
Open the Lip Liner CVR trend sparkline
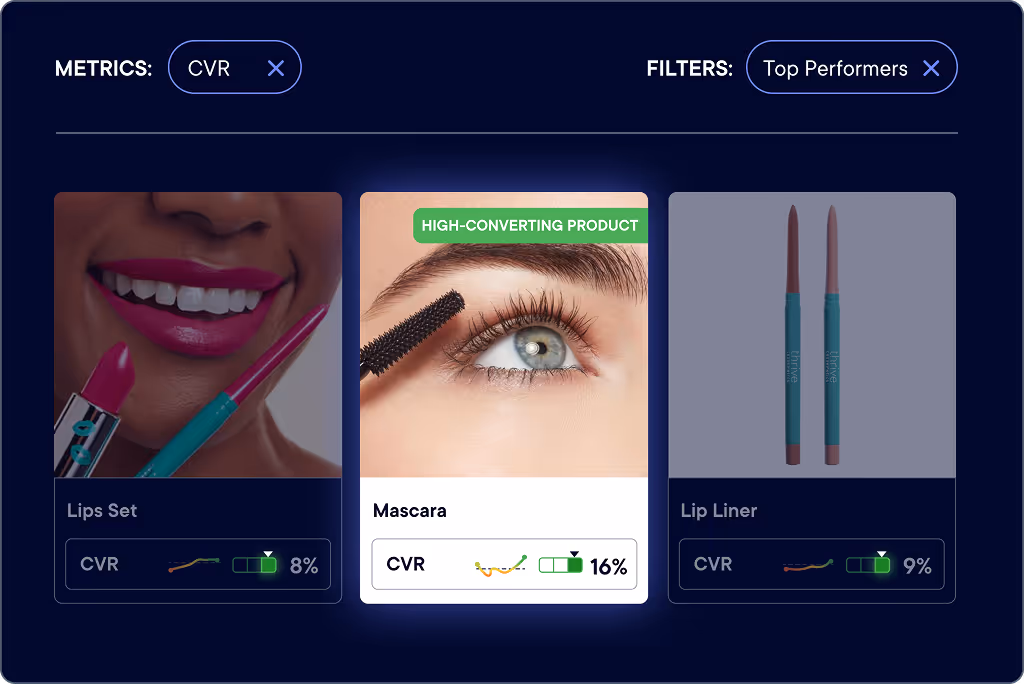pos(808,565)
